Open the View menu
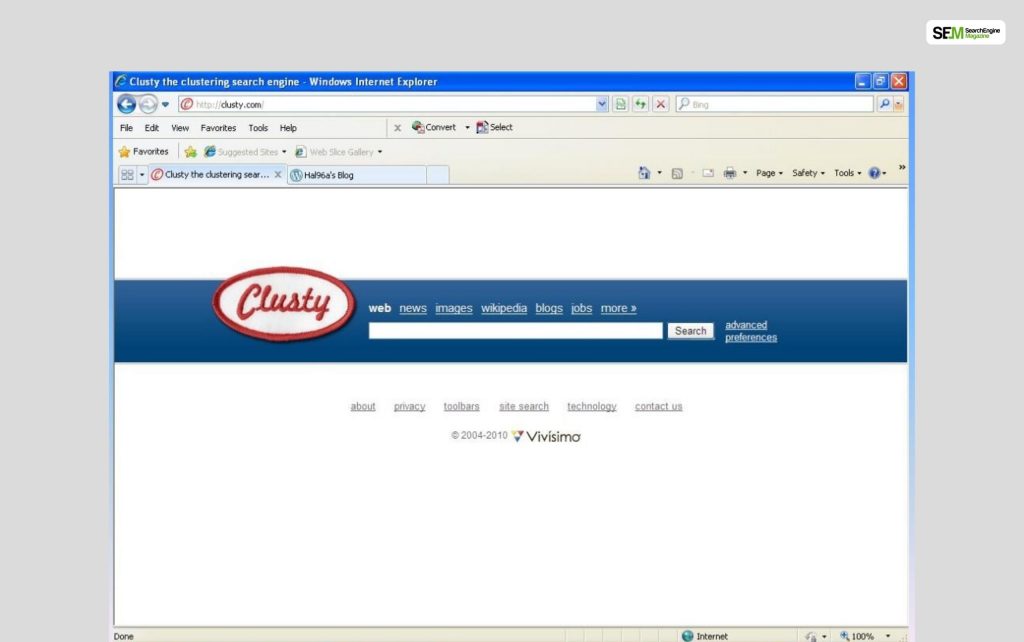 [180, 128]
